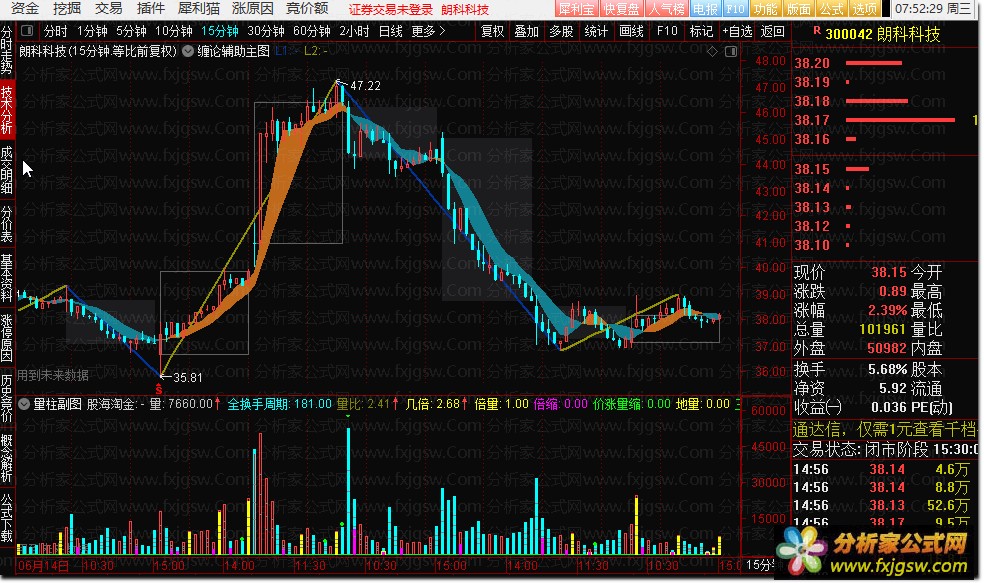The height and width of the screenshot is (583, 984).
Task: Click the blue F10 button in top bar
Action: (x=735, y=9)
